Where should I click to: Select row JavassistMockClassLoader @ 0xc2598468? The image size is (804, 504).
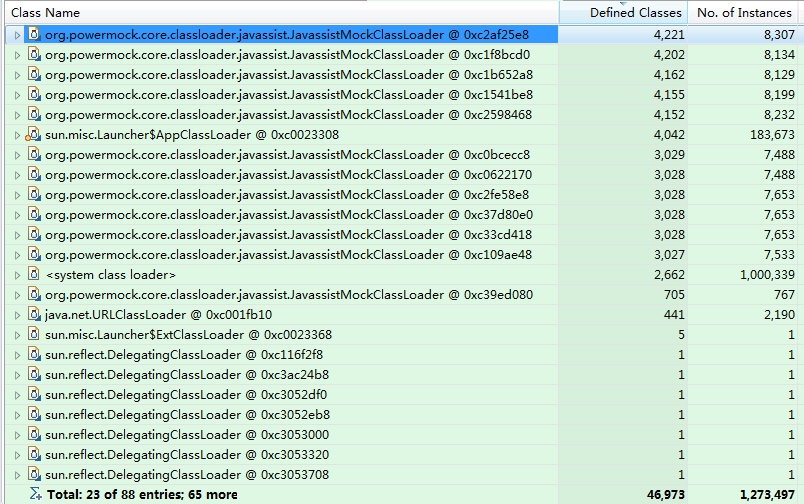(401, 114)
